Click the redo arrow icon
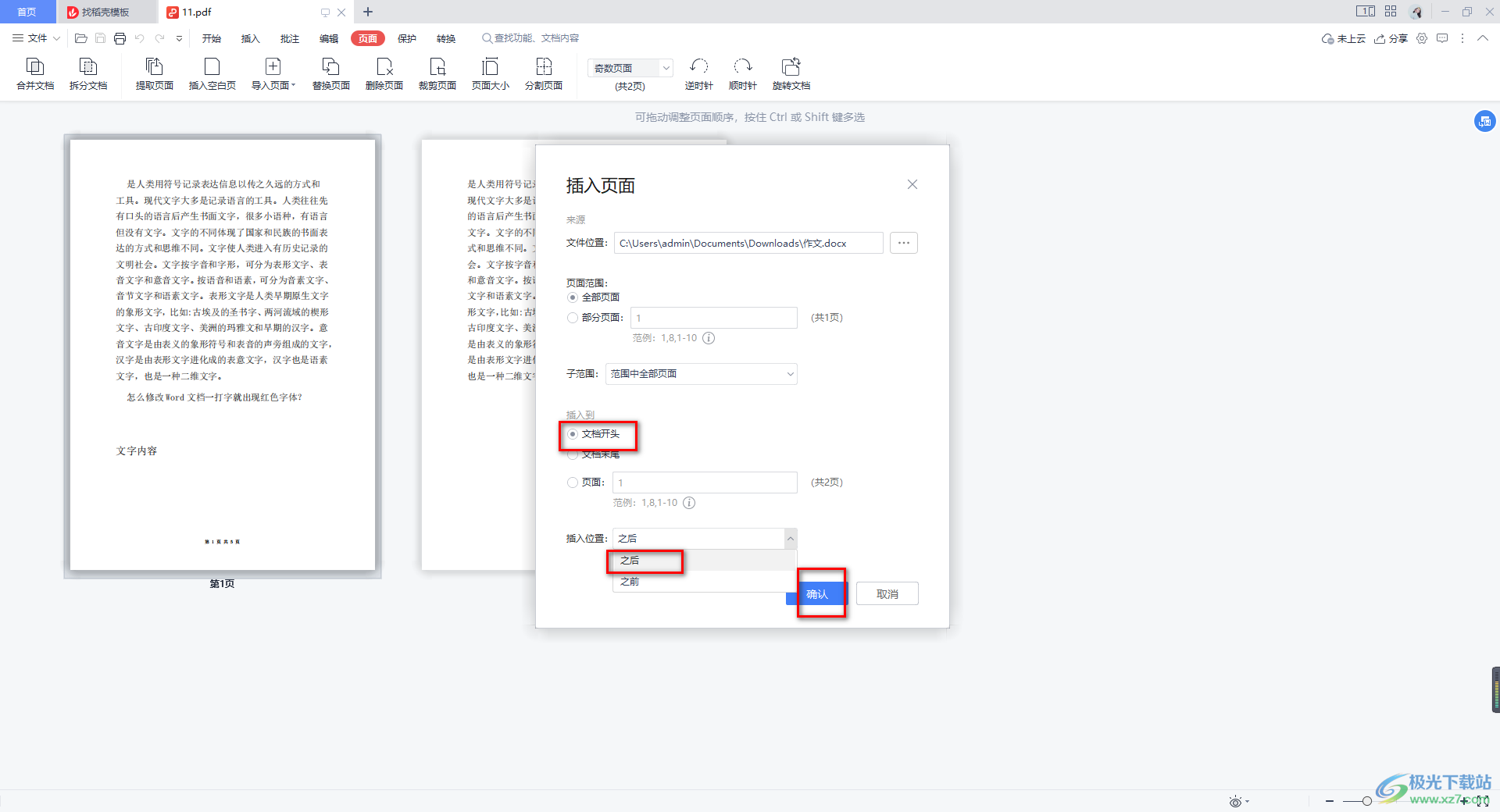 click(x=160, y=38)
